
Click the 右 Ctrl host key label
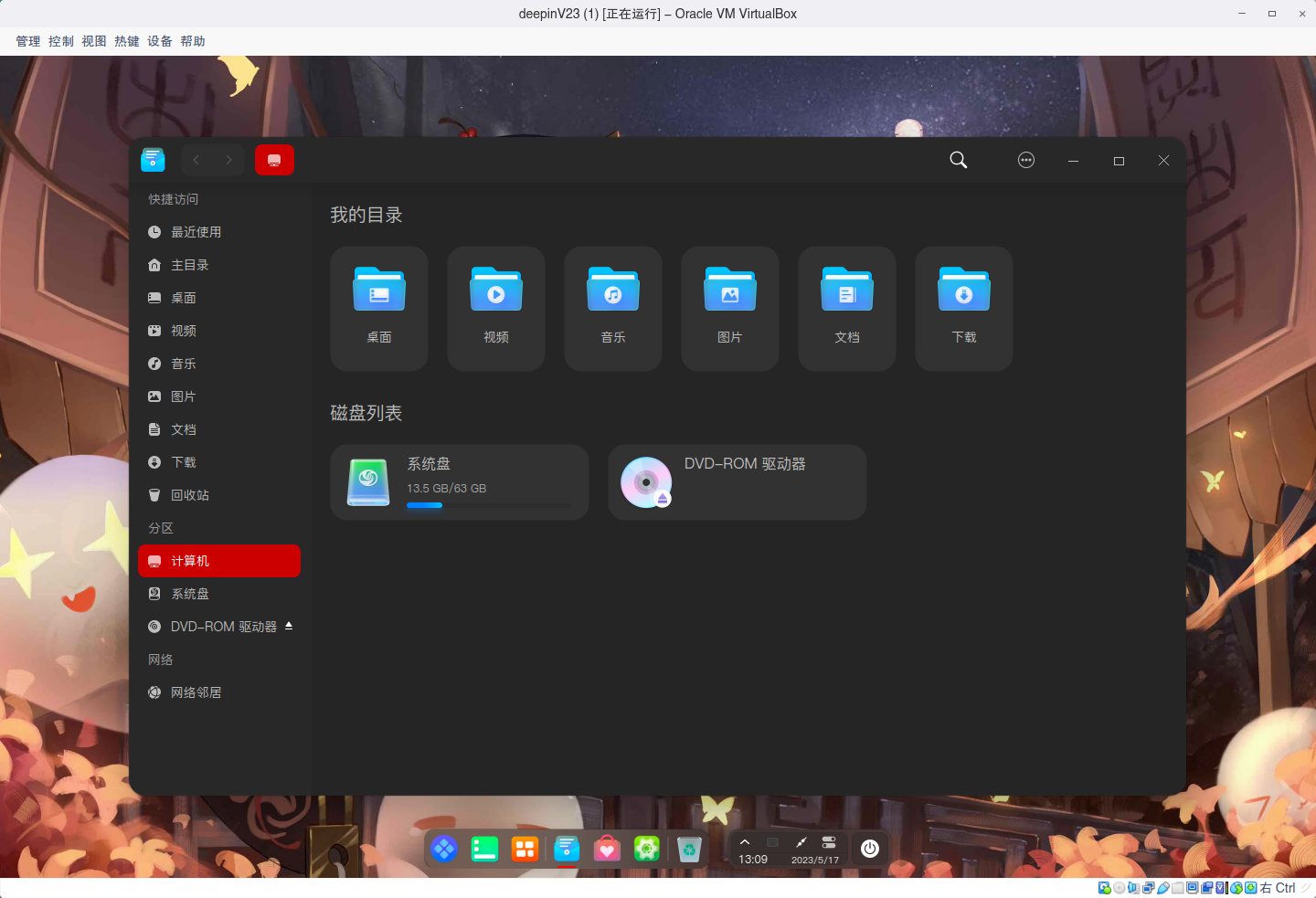pos(1278,888)
